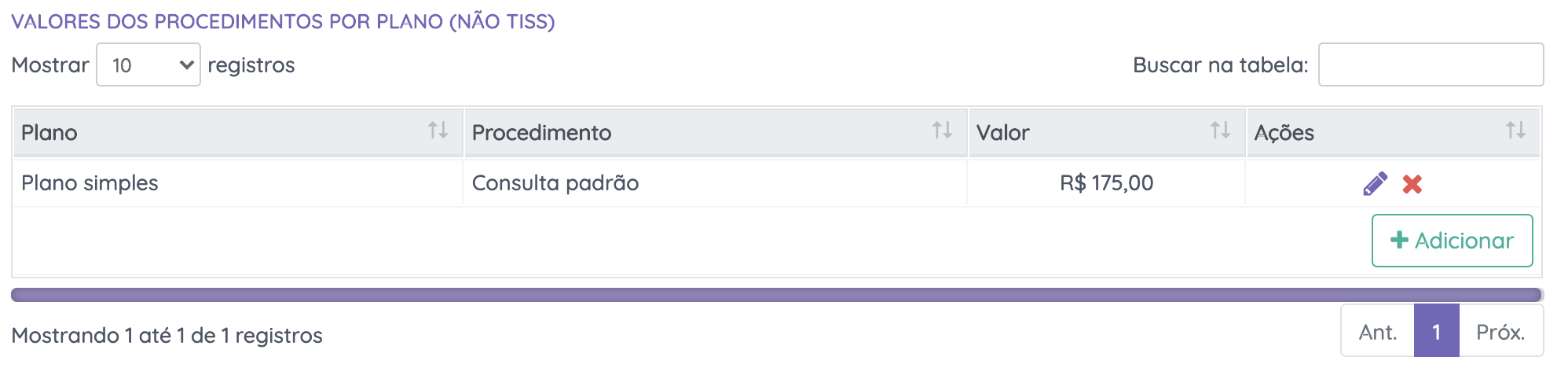
Task: Sort table by Valor column arrows
Action: [x=1220, y=131]
